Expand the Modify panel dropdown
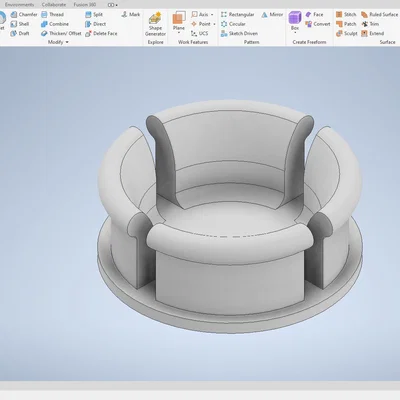The image size is (400, 400). click(x=58, y=42)
